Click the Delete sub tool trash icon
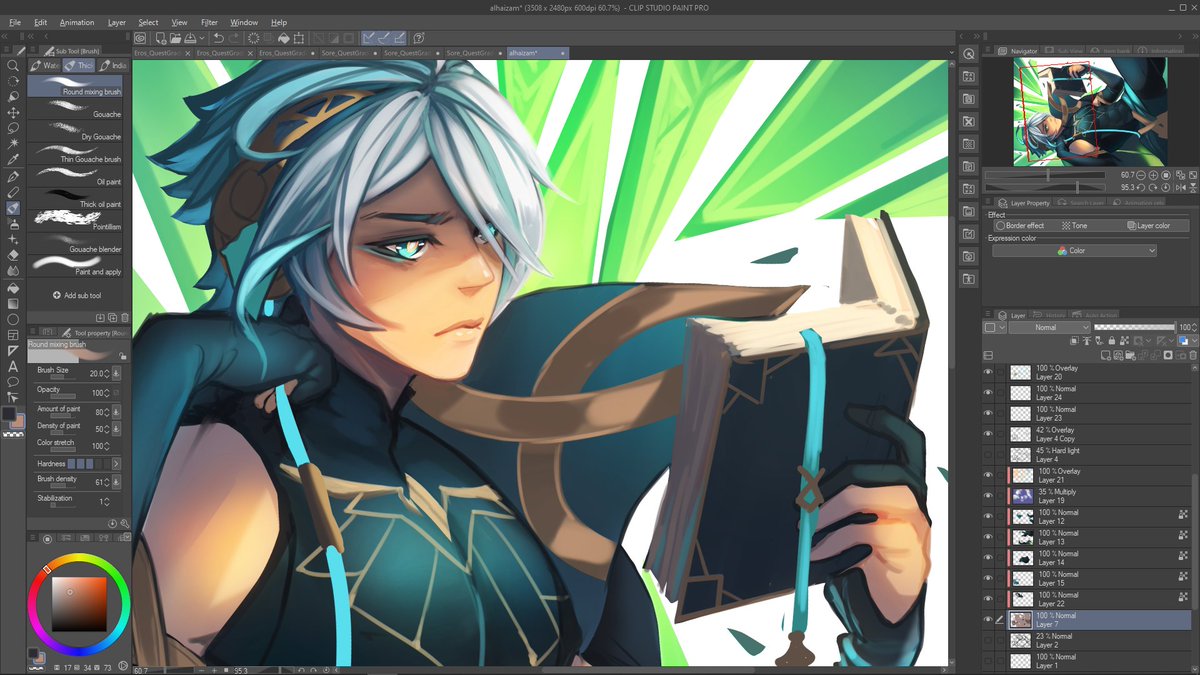Viewport: 1200px width, 675px height. 125,318
